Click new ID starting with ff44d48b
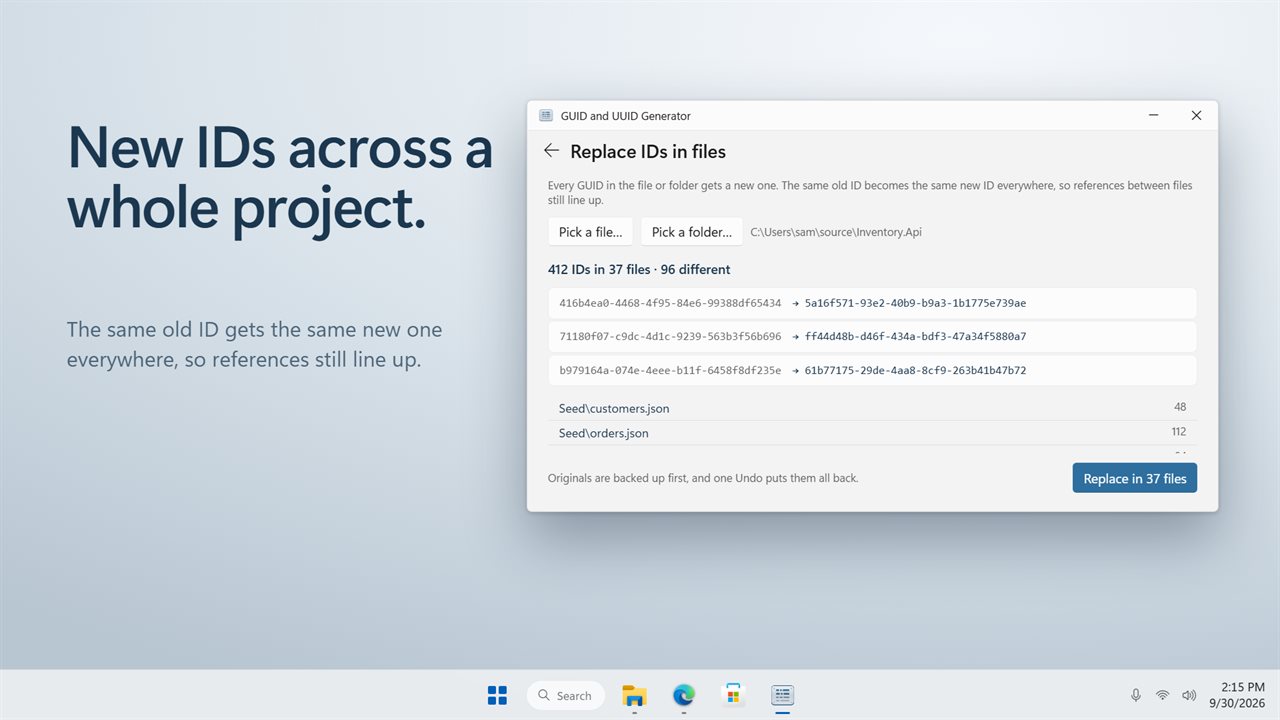 point(915,337)
